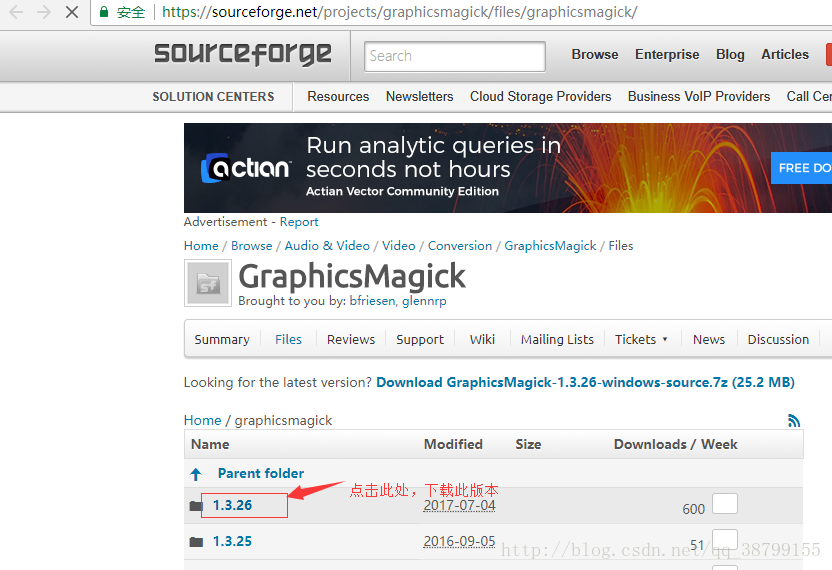832x570 pixels.
Task: Click the SourceForge logo
Action: [243, 54]
